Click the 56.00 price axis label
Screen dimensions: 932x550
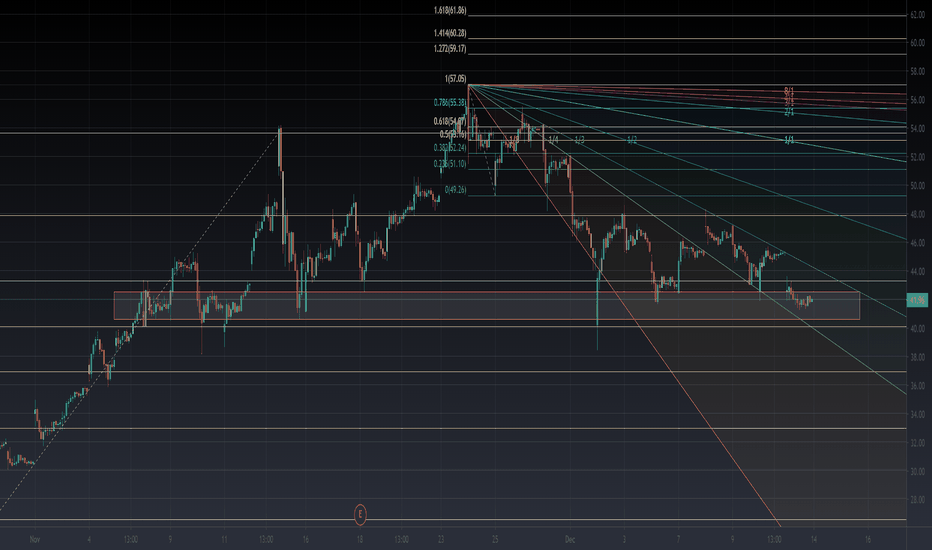point(917,100)
